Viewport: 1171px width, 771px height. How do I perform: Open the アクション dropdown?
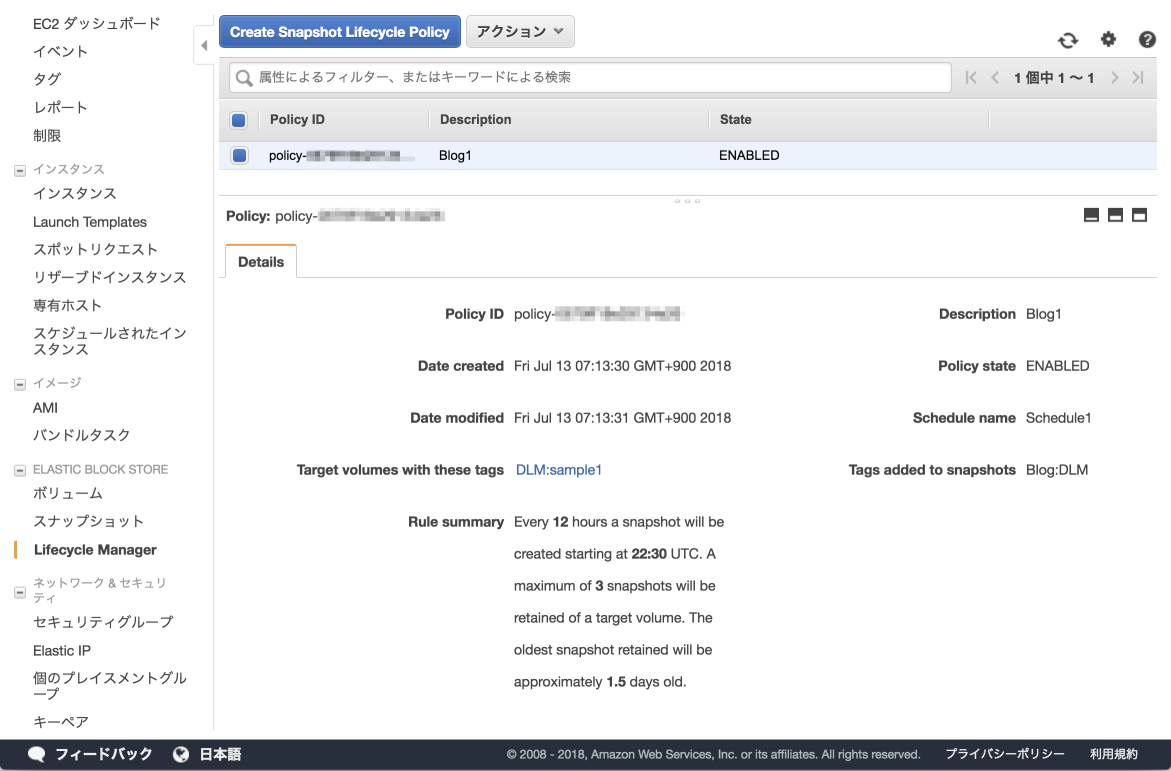click(520, 31)
